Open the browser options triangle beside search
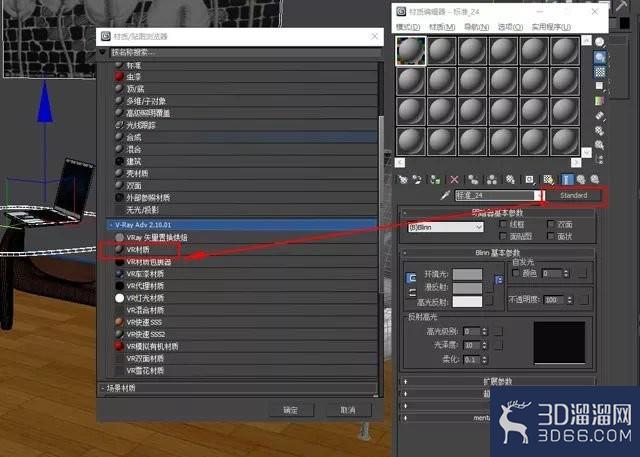 pos(102,52)
